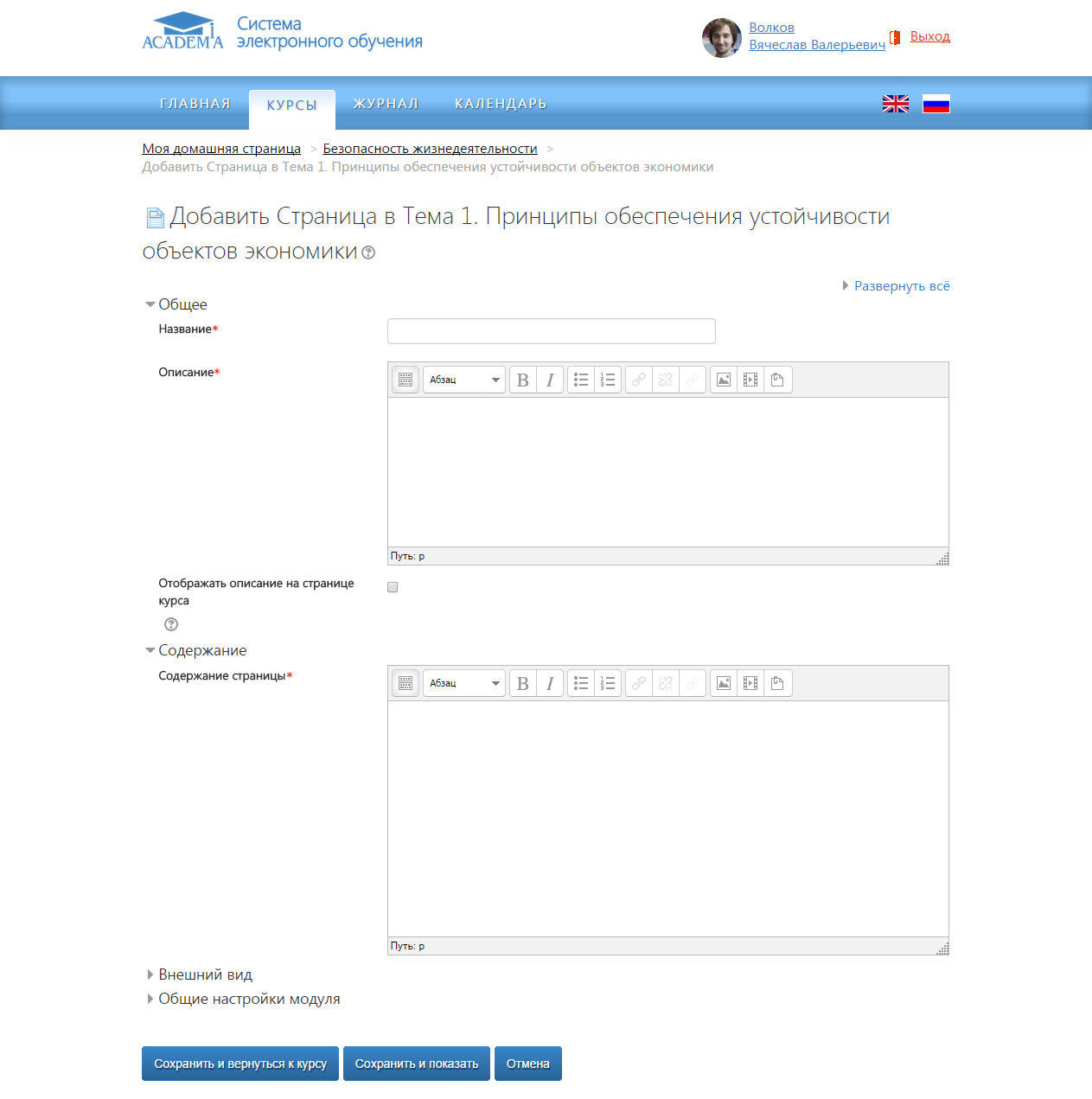
Task: Insert link in Описание editor
Action: (639, 380)
